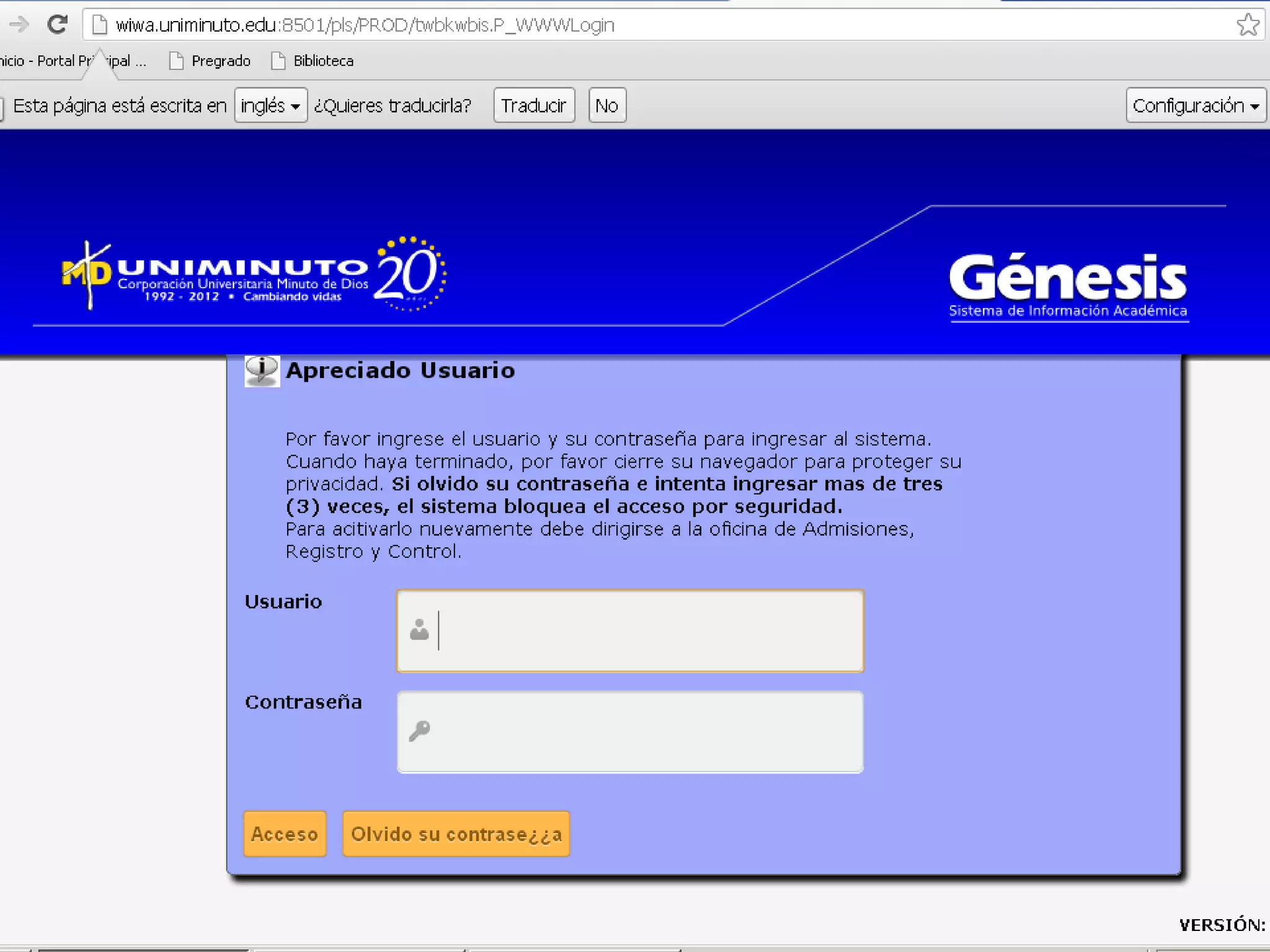The image size is (1270, 952).
Task: Click the key icon in Contraseña field
Action: 419,731
